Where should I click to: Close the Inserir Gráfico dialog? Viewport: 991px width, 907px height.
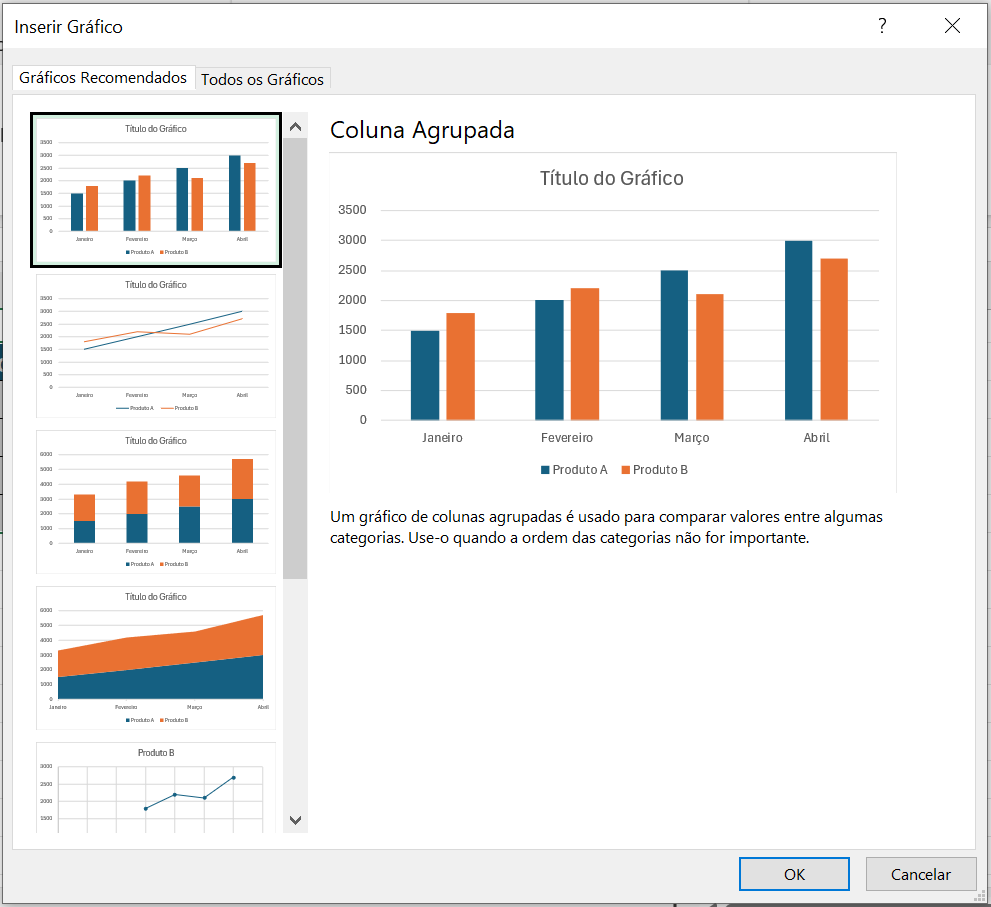952,26
